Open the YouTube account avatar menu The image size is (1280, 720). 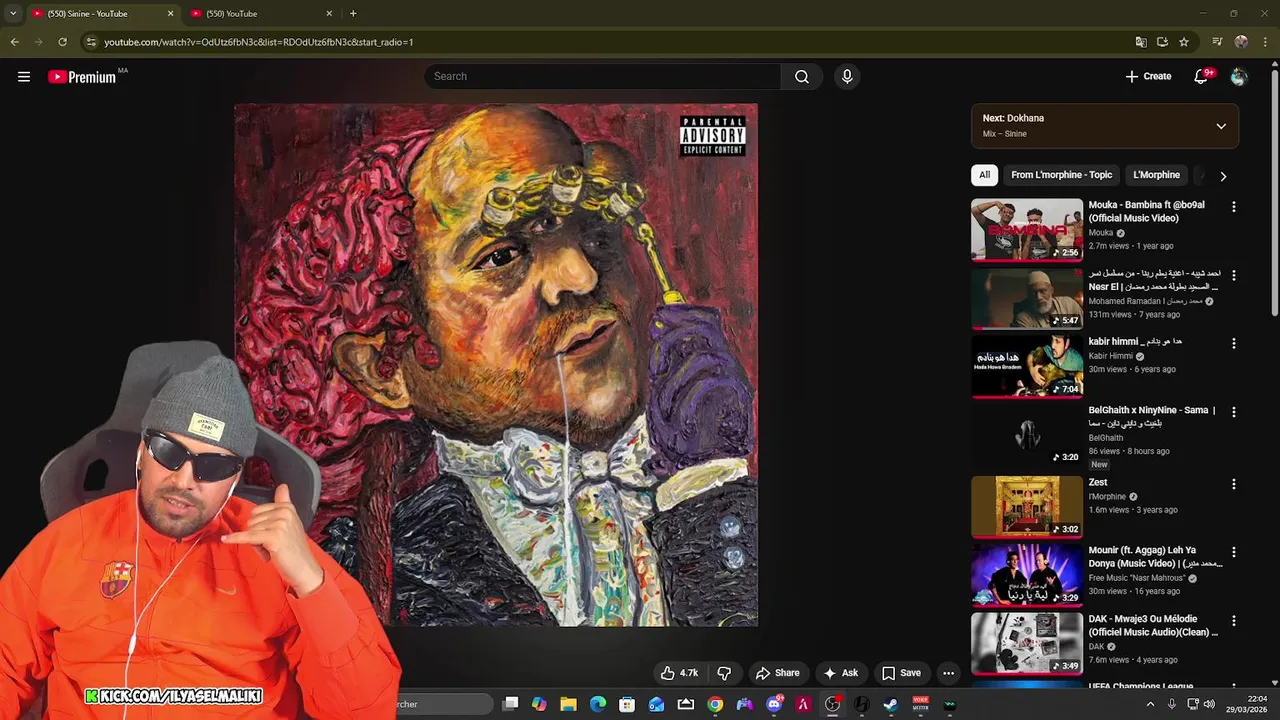pyautogui.click(x=1239, y=76)
